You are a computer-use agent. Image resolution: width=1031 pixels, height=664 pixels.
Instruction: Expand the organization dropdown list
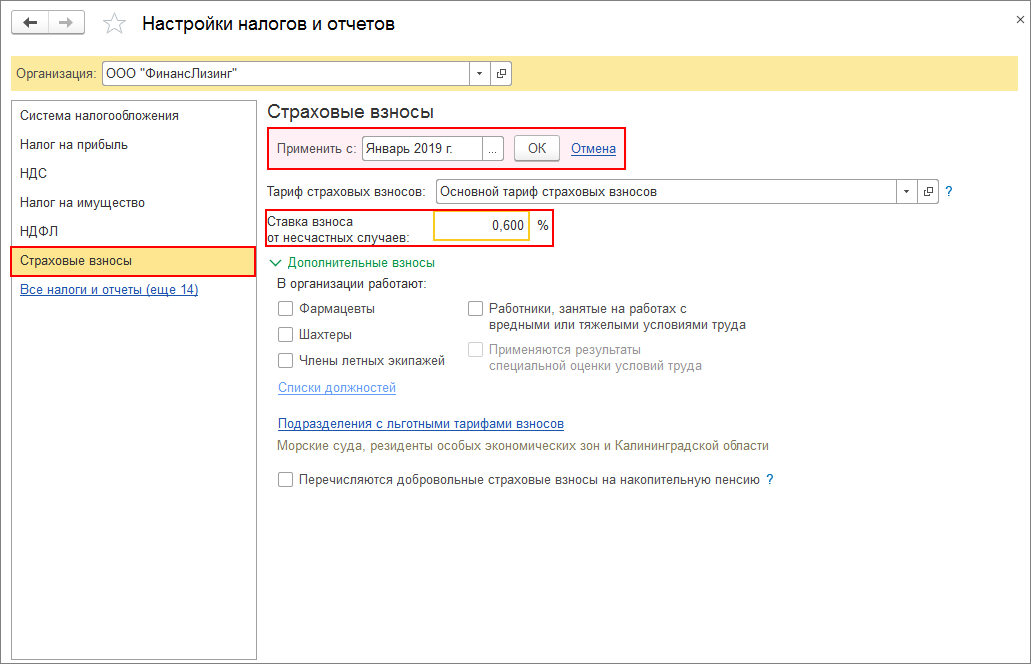[479, 73]
